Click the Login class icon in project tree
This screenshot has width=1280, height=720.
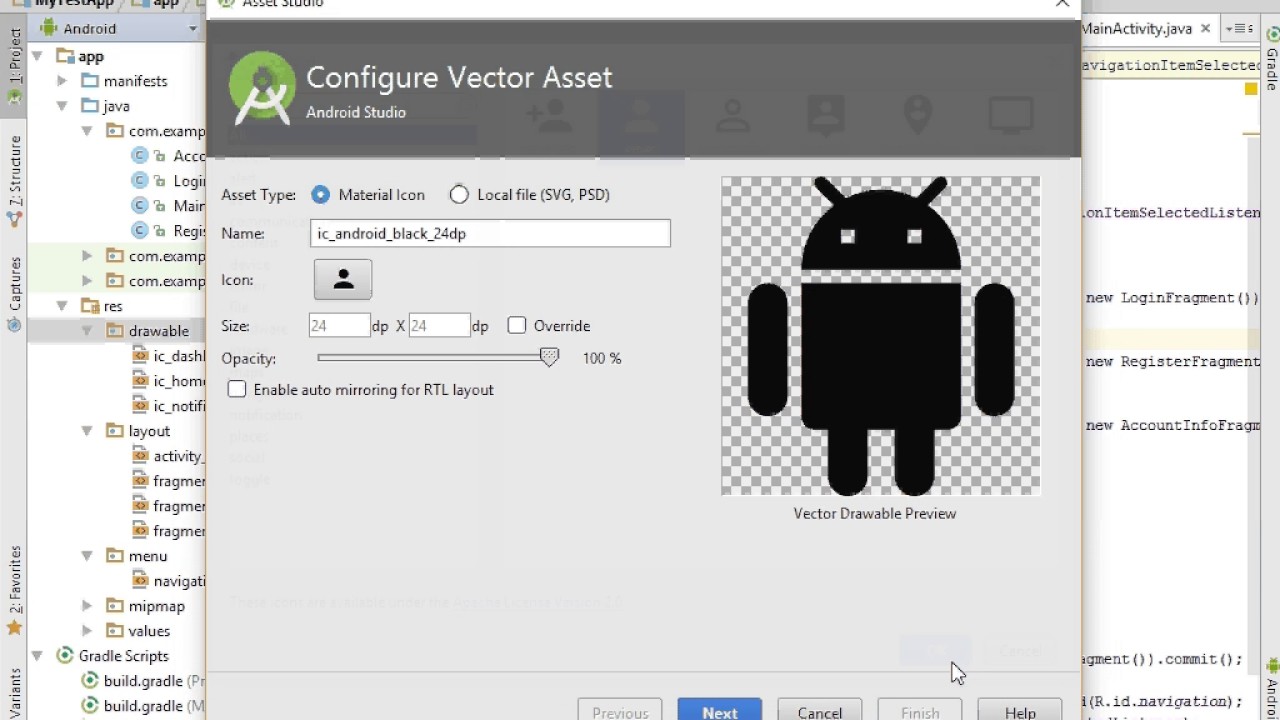click(140, 180)
